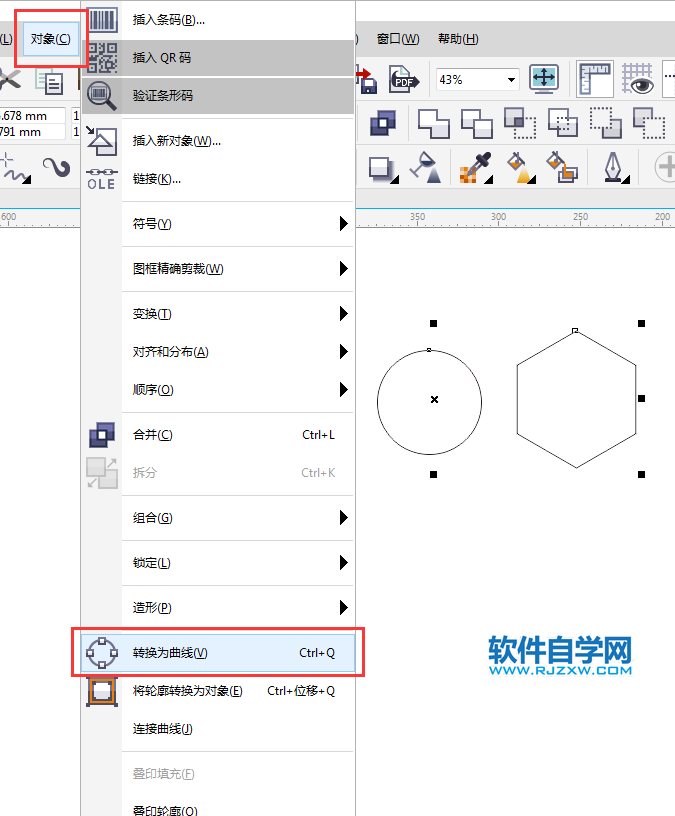
Task: Click the validate barcode magnifier icon
Action: (x=101, y=96)
